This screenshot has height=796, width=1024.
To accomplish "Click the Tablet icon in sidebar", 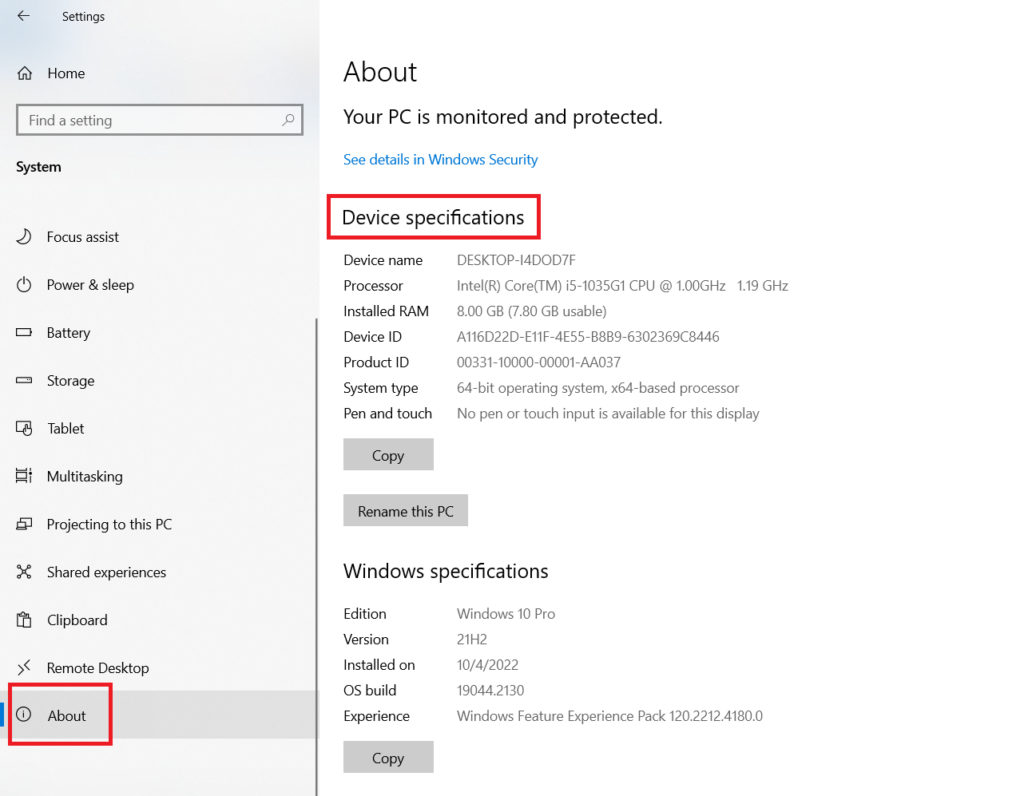I will (24, 428).
